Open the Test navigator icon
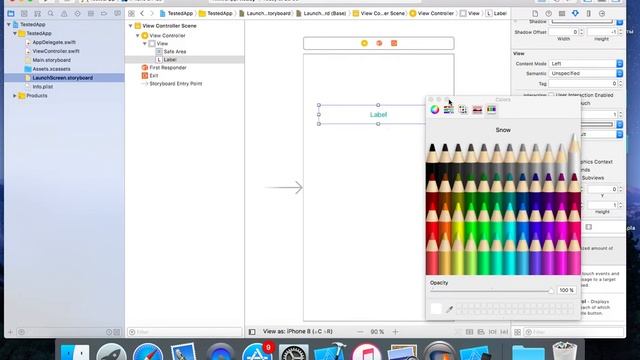640x360 pixels. (x=78, y=13)
